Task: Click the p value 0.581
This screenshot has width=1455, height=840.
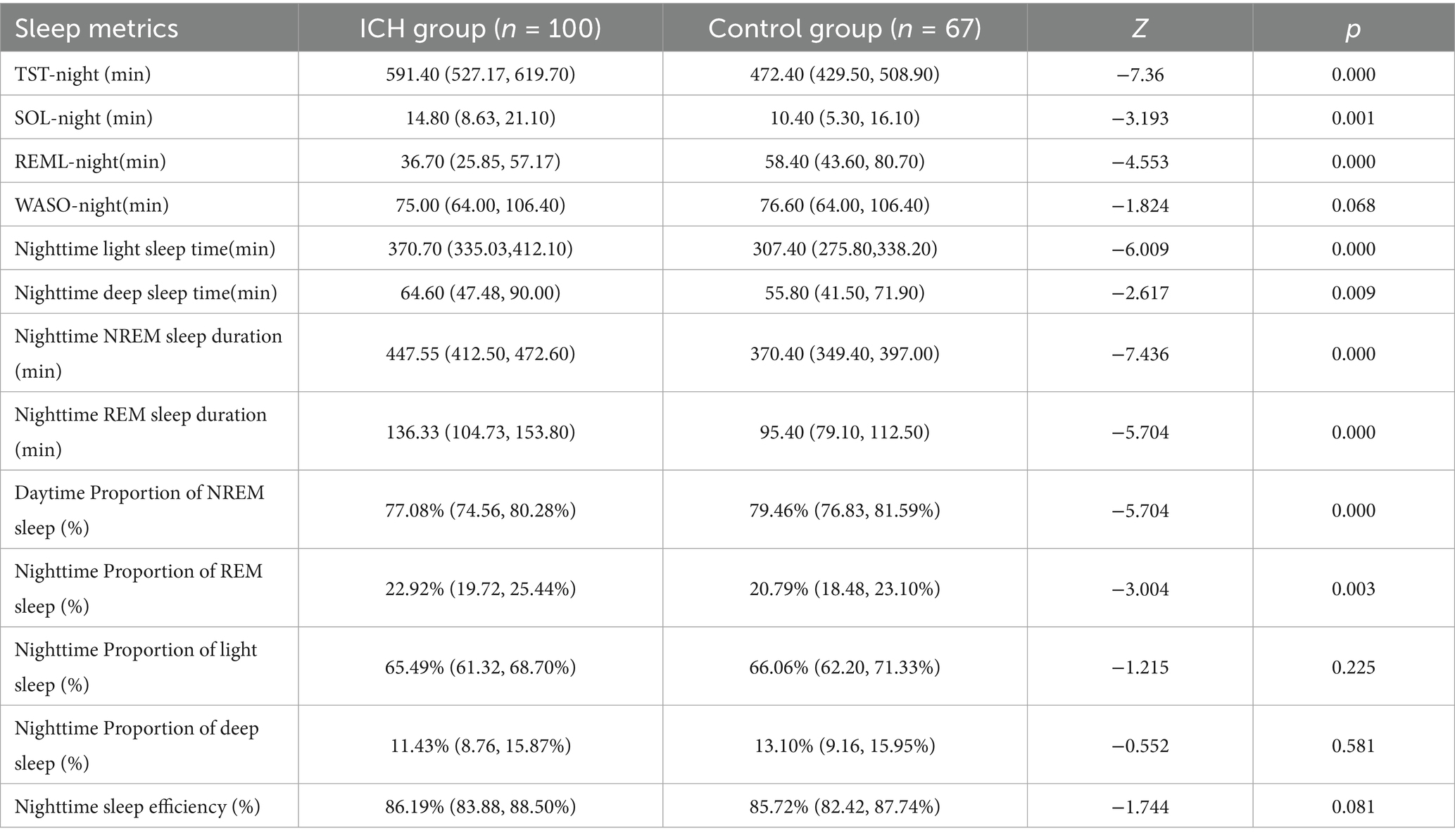Action: click(x=1353, y=746)
